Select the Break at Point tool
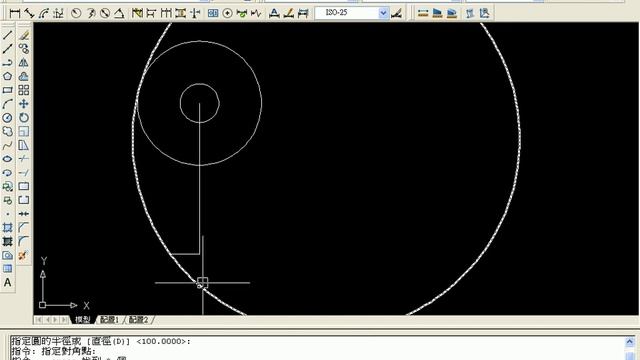Screen dimensions: 640x360 click(x=24, y=187)
